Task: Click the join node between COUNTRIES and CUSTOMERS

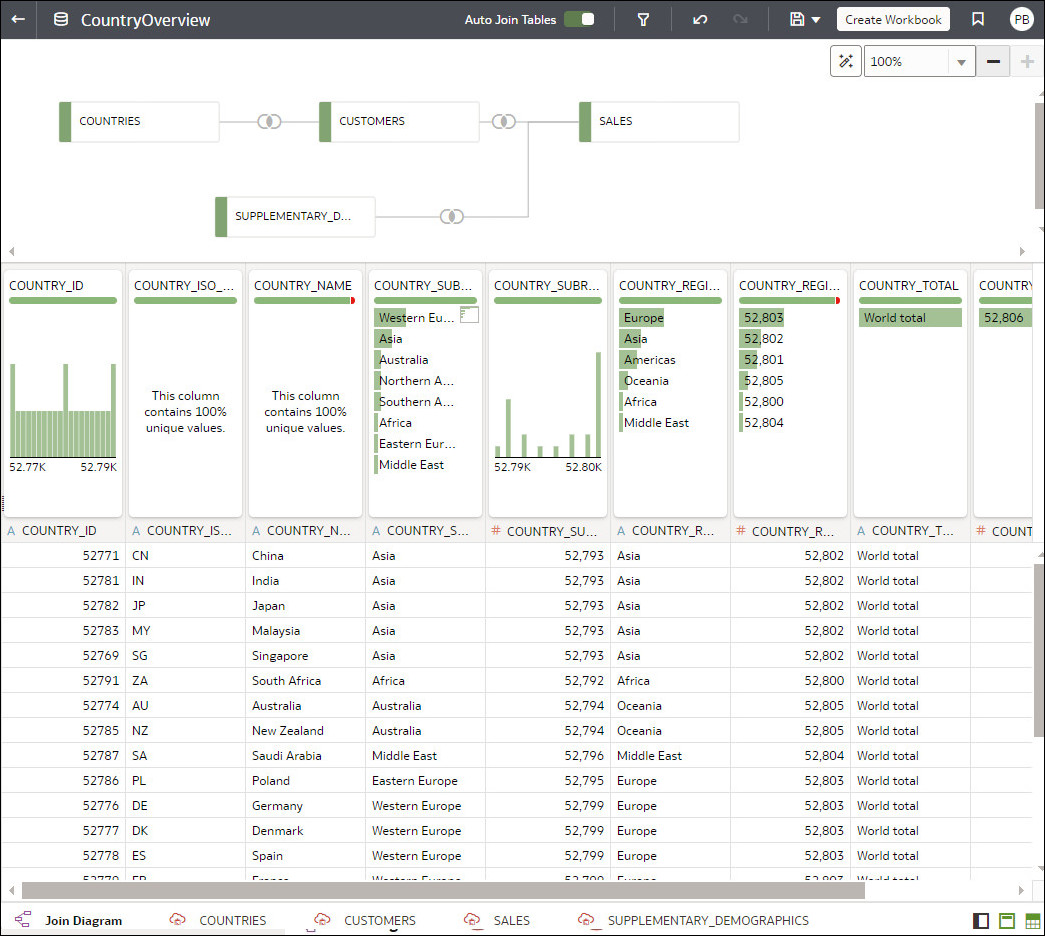Action: coord(268,121)
